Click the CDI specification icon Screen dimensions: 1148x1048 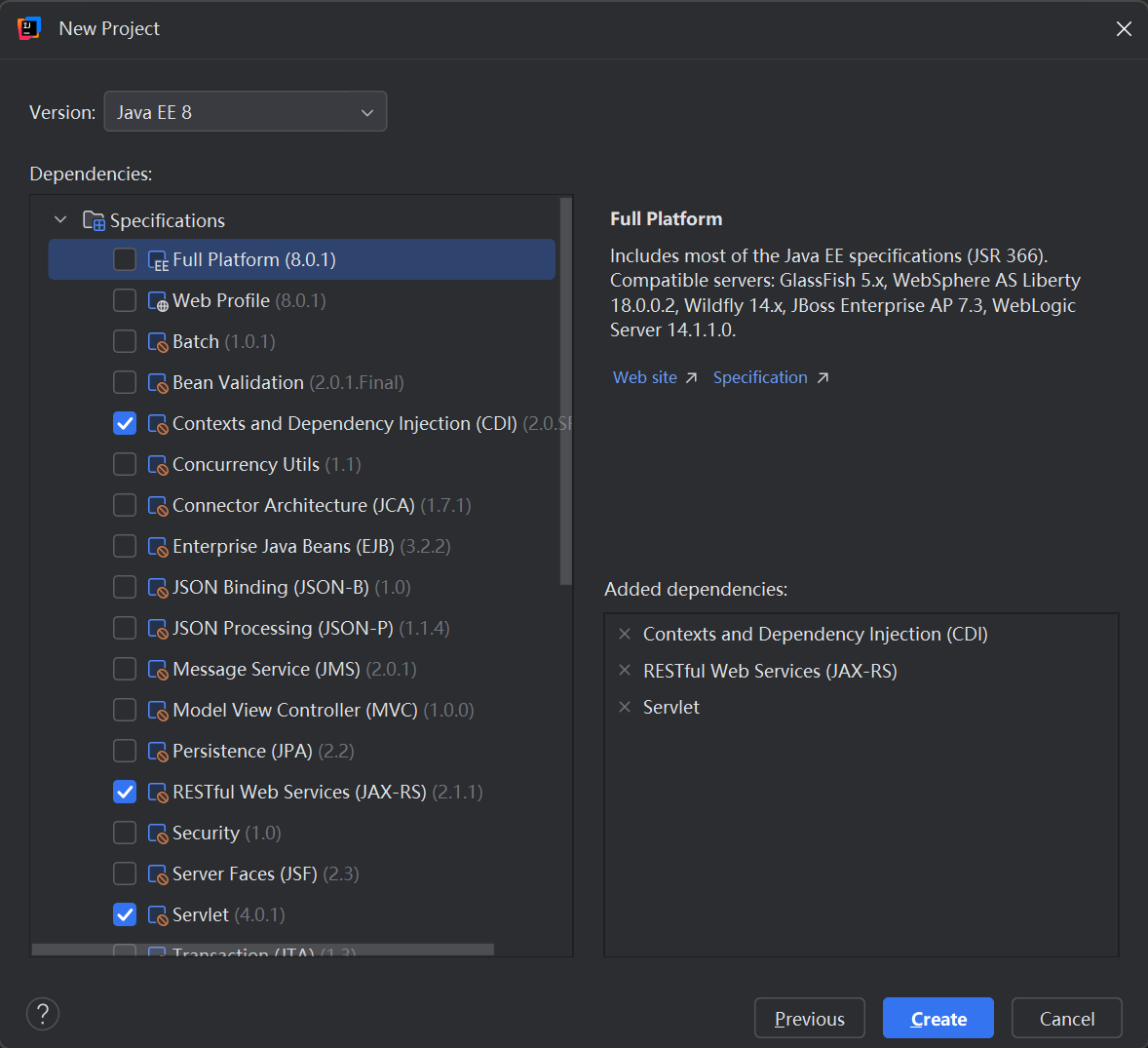click(158, 424)
